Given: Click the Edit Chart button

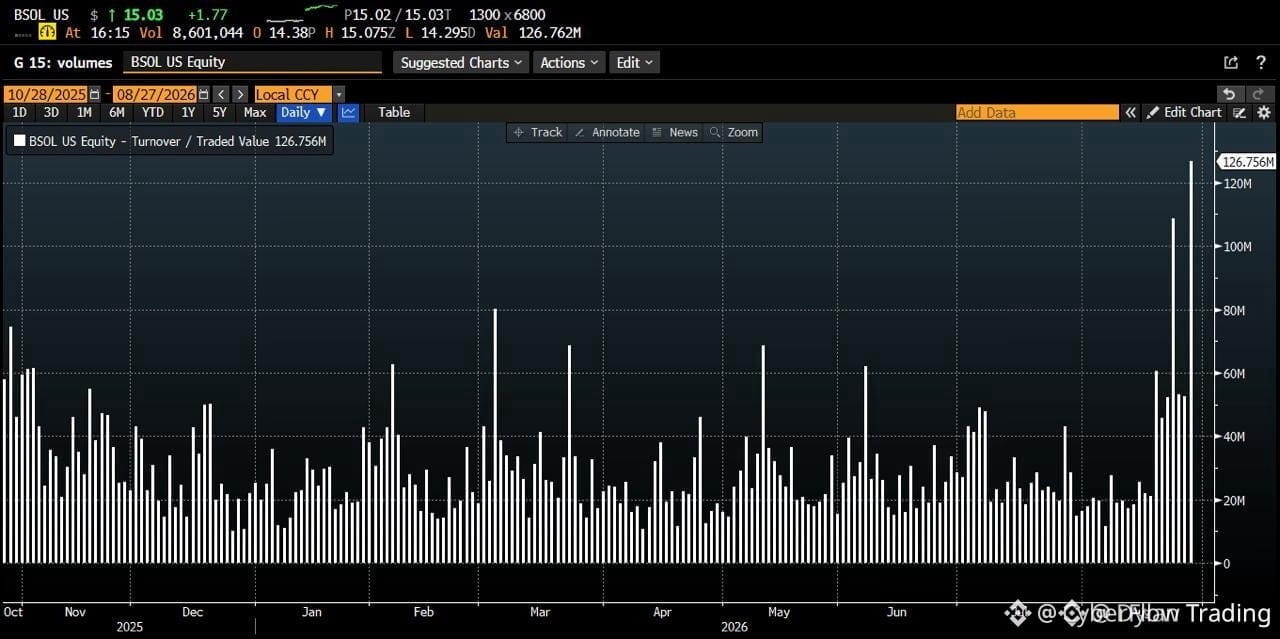Looking at the screenshot, I should 1185,112.
